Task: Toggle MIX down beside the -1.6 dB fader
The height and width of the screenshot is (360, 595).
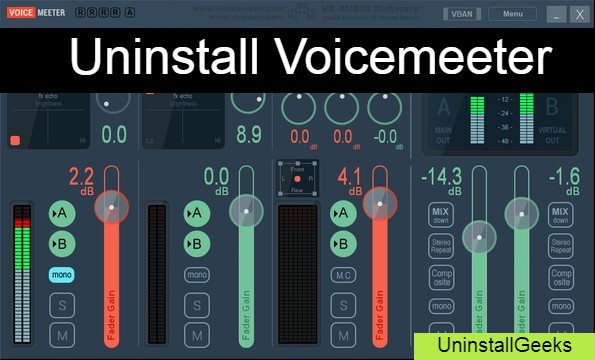Action: 560,215
